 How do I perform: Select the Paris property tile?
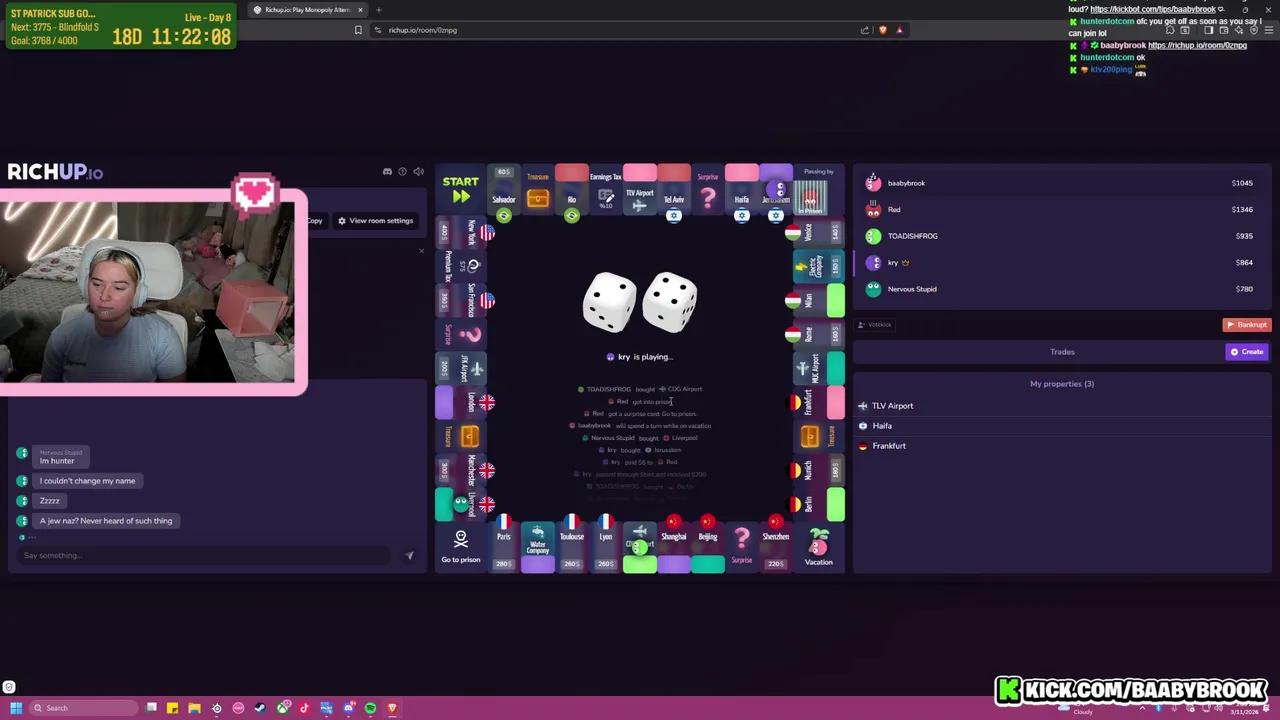pyautogui.click(x=504, y=548)
